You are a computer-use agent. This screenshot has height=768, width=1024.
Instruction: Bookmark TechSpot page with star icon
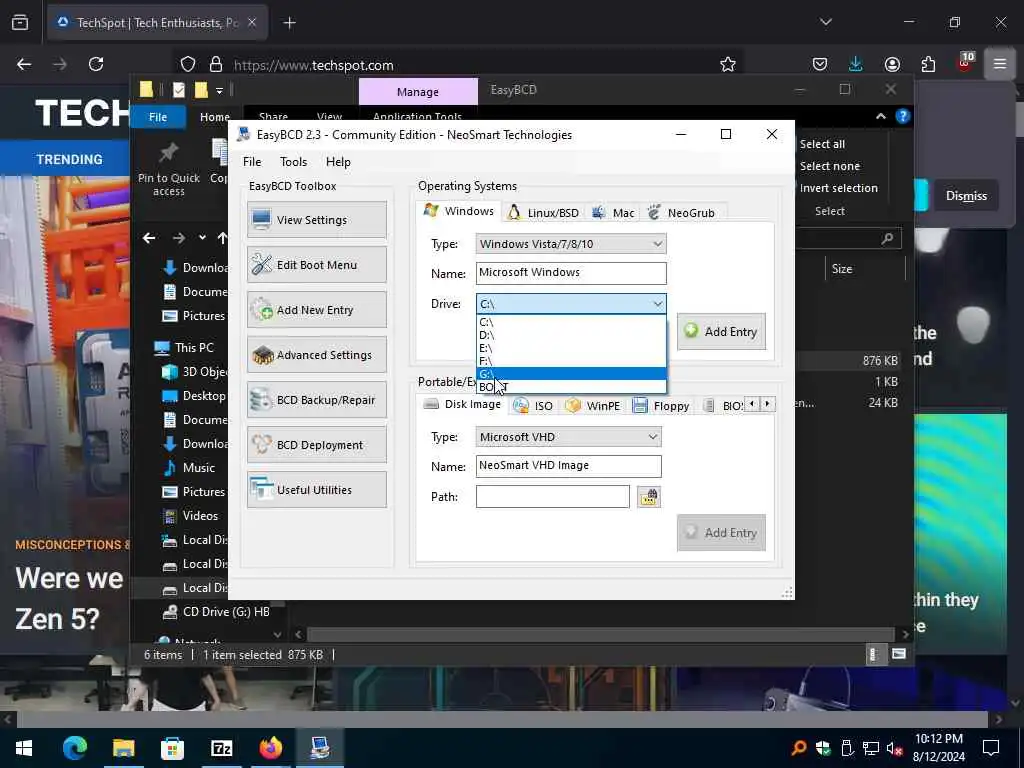(728, 65)
